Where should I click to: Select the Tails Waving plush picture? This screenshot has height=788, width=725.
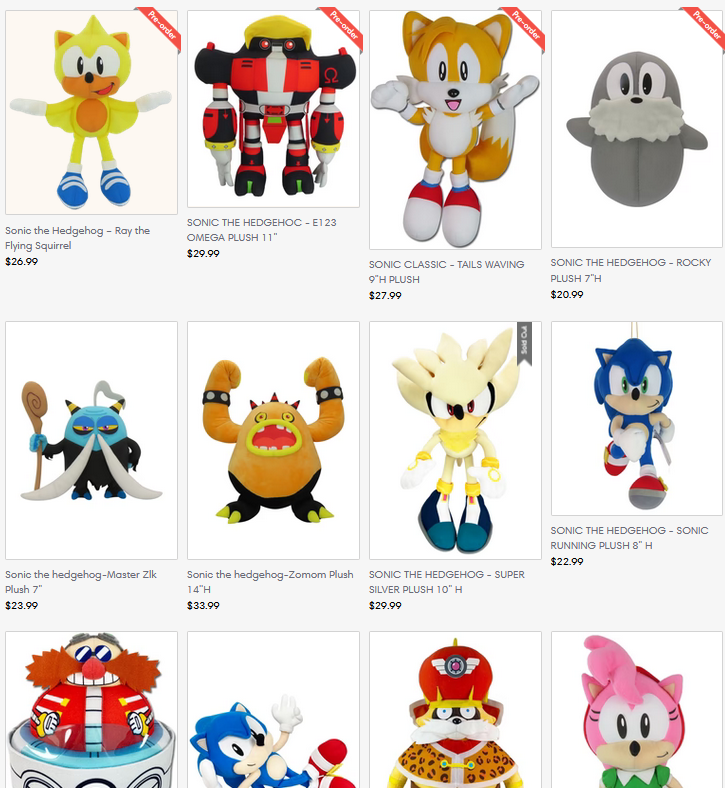point(455,130)
